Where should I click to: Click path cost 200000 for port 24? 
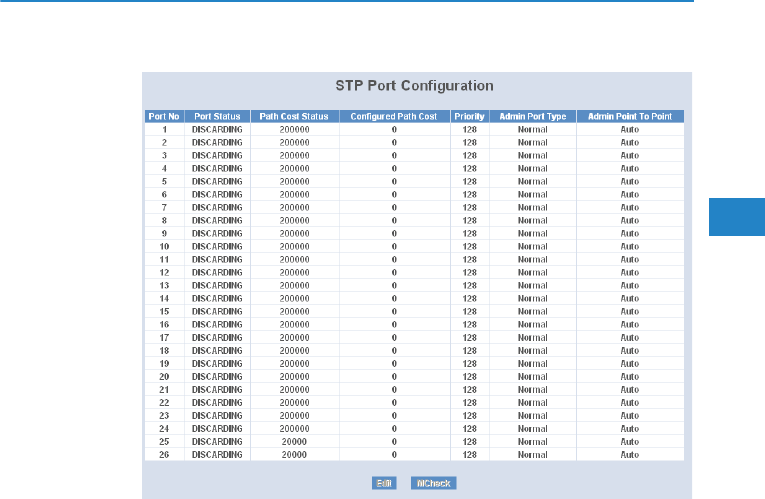[294, 428]
